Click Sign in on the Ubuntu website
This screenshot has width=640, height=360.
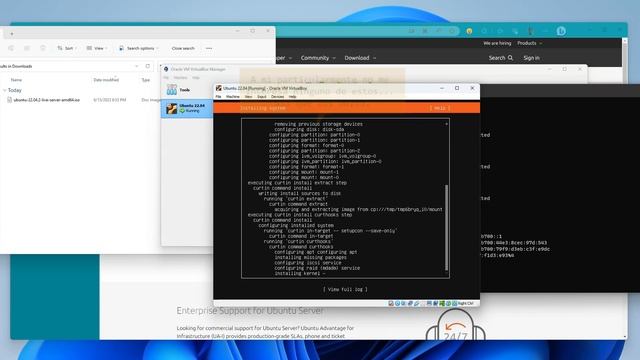531,58
